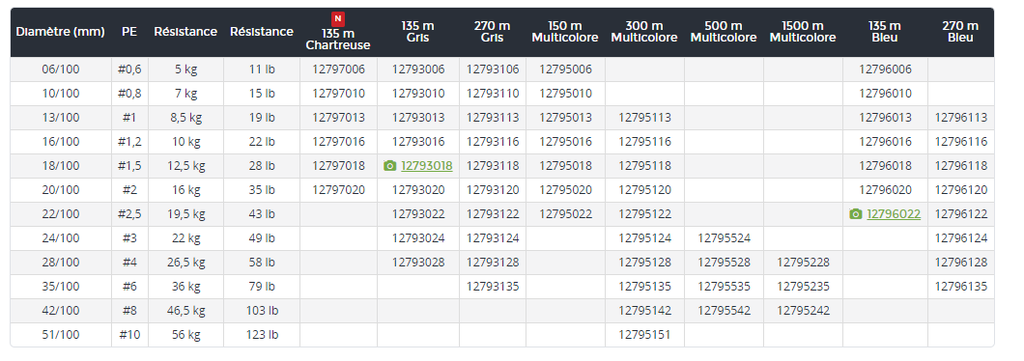Viewport: 1024px width, 361px height.
Task: Click the Diamètre (mm) column header
Action: 60,31
